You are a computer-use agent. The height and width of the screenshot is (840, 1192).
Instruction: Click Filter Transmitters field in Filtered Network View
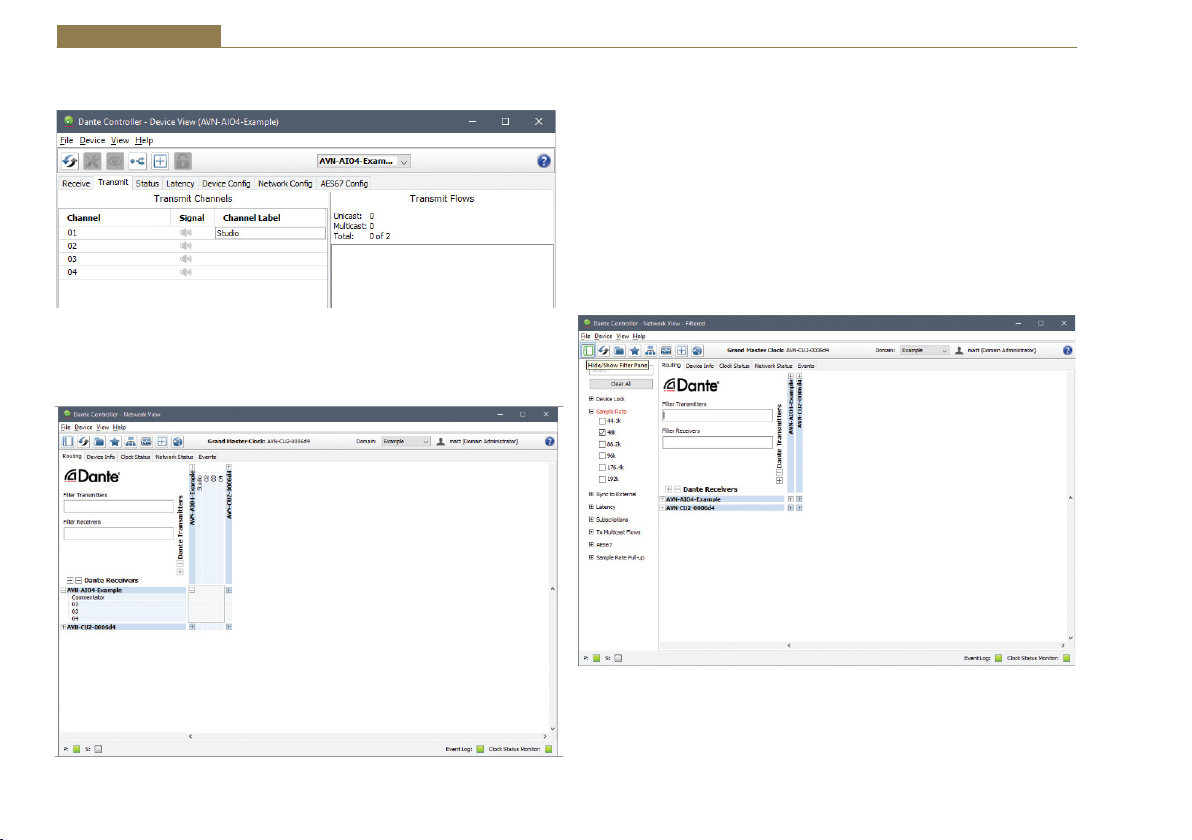pyautogui.click(x=717, y=416)
